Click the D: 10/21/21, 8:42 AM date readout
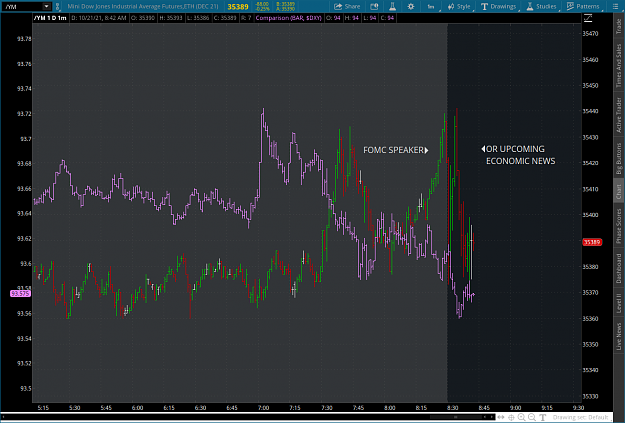This screenshot has height=423, width=625. tap(99, 18)
